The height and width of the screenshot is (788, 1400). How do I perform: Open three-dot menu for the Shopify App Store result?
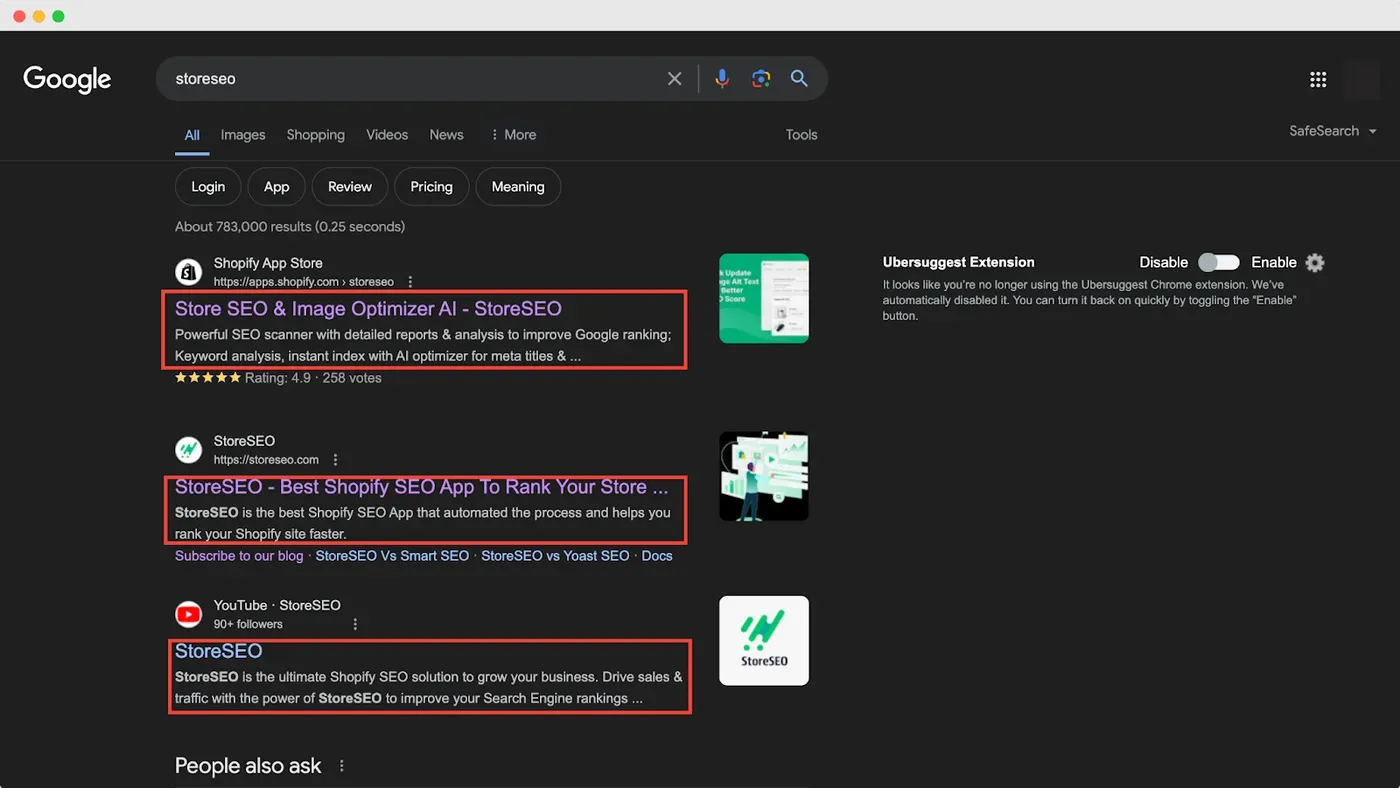[x=410, y=282]
